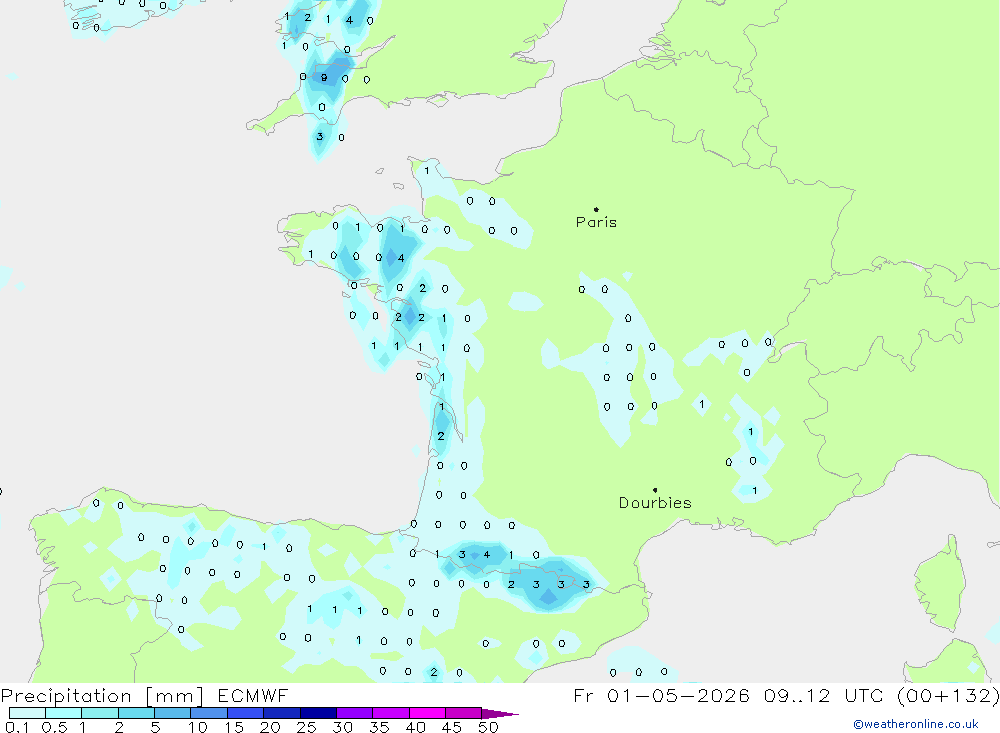Click the purple 30 mm legend swatch
Image resolution: width=1000 pixels, height=733 pixels.
355,713
